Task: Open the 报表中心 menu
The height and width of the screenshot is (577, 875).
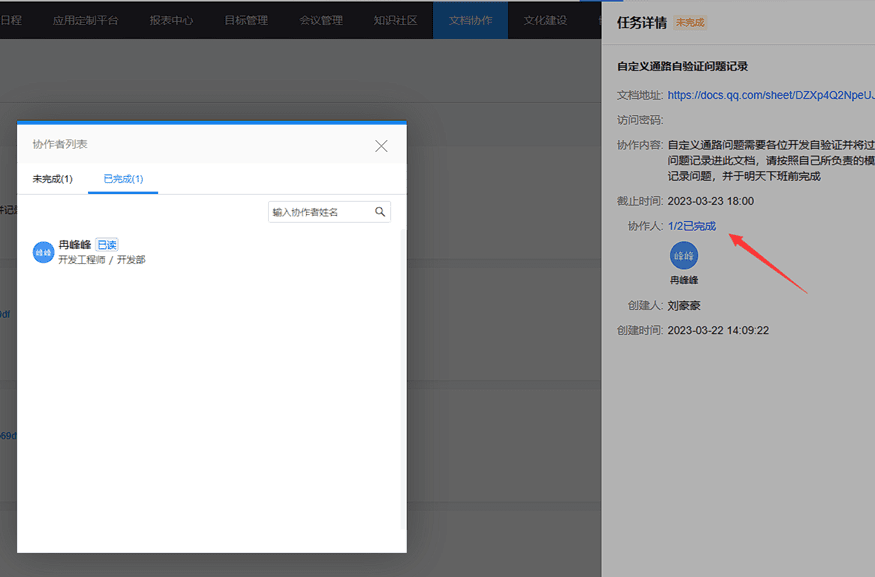Action: [x=171, y=21]
